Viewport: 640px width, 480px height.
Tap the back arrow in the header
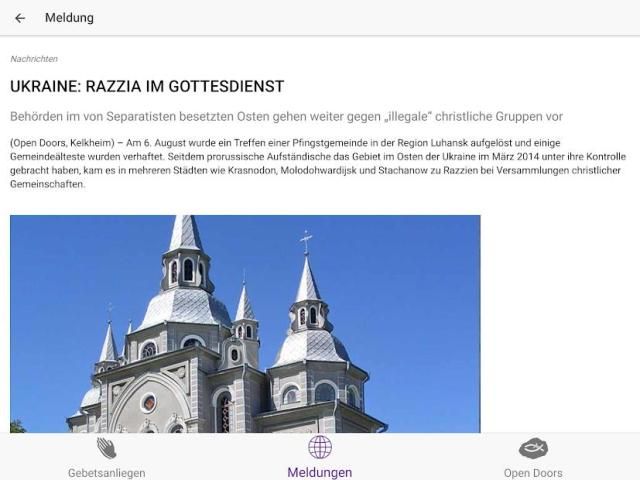(x=20, y=18)
